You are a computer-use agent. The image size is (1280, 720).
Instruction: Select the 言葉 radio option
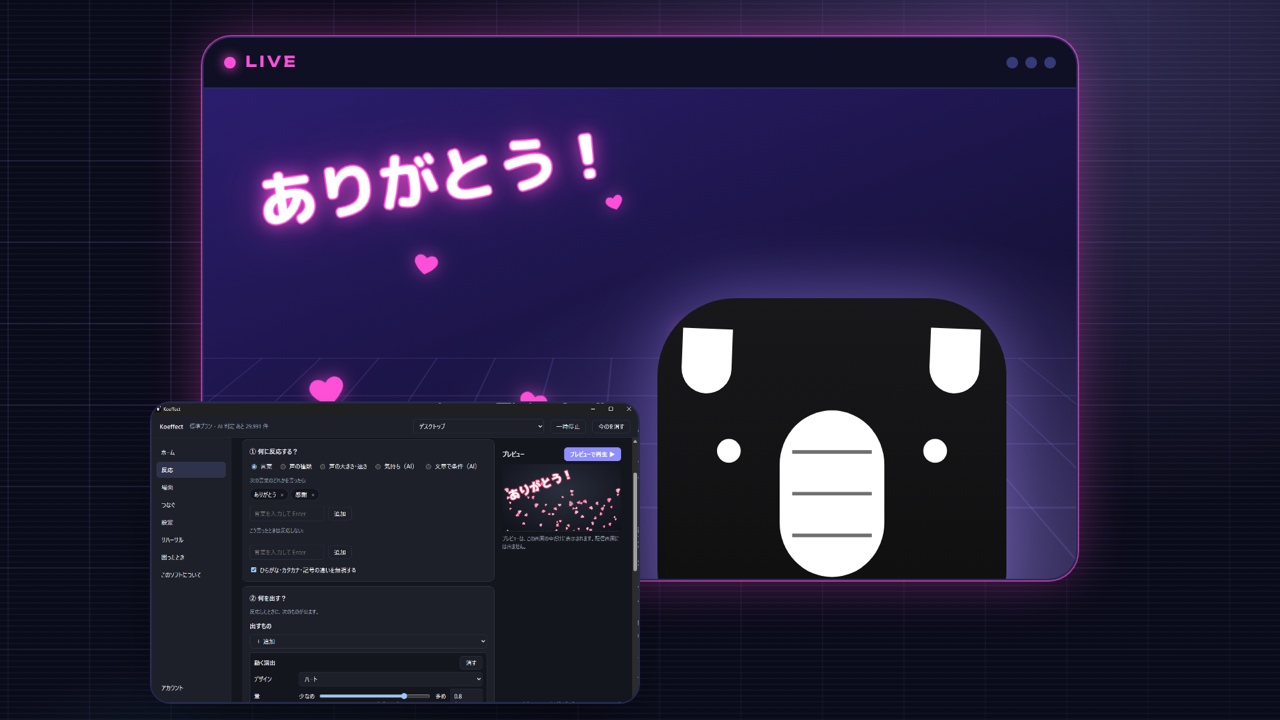[254, 466]
